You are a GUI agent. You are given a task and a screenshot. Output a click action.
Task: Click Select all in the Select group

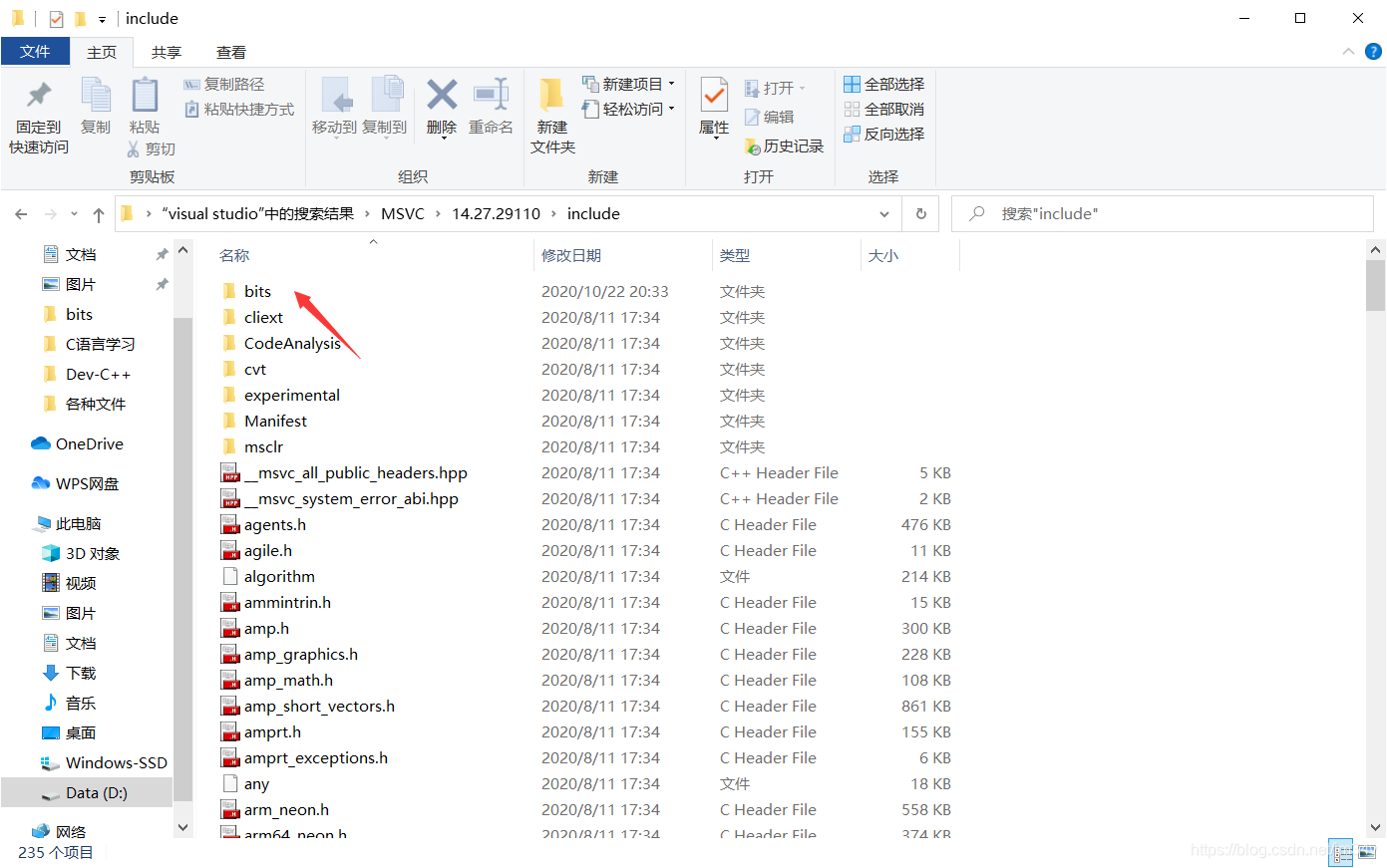click(x=884, y=85)
